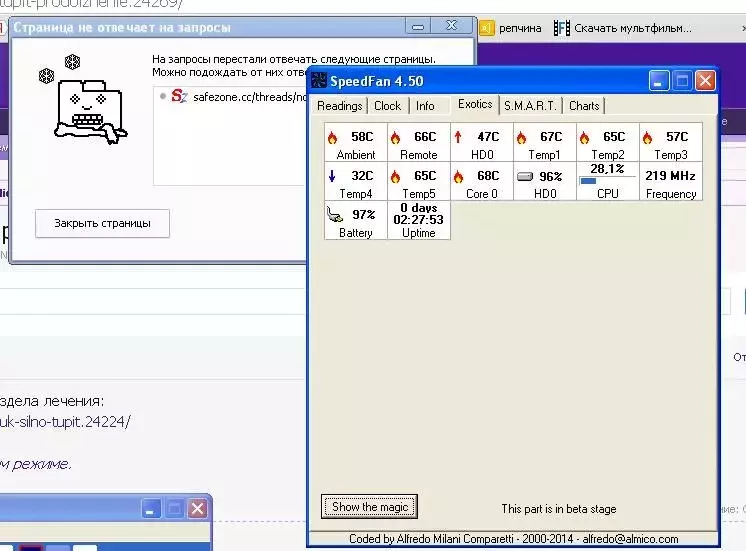Click the Закрыть страницы button
The image size is (746, 551).
(102, 223)
